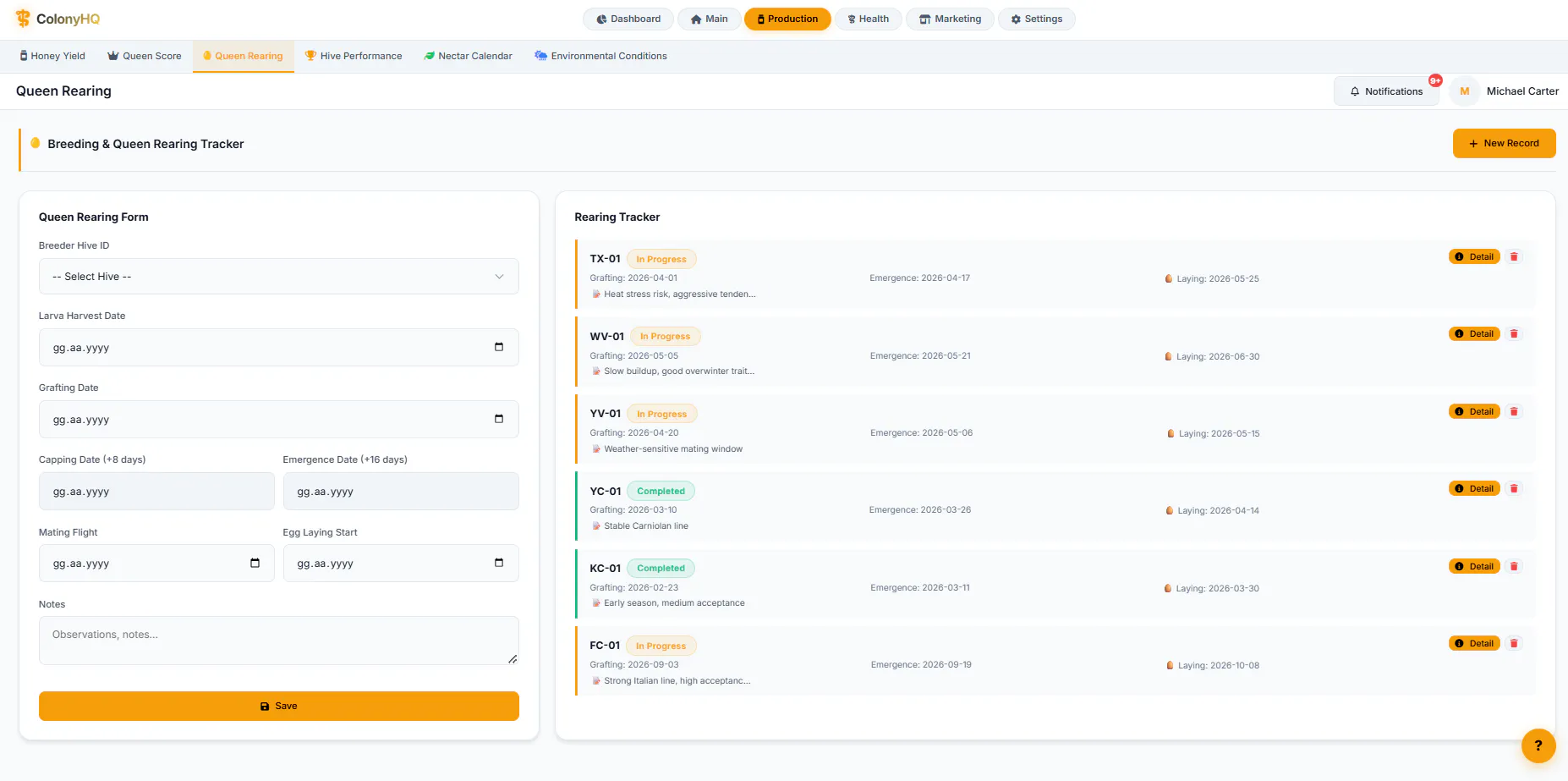Remove the YV-01 record via trash icon
1568x781 pixels.
pyautogui.click(x=1514, y=411)
